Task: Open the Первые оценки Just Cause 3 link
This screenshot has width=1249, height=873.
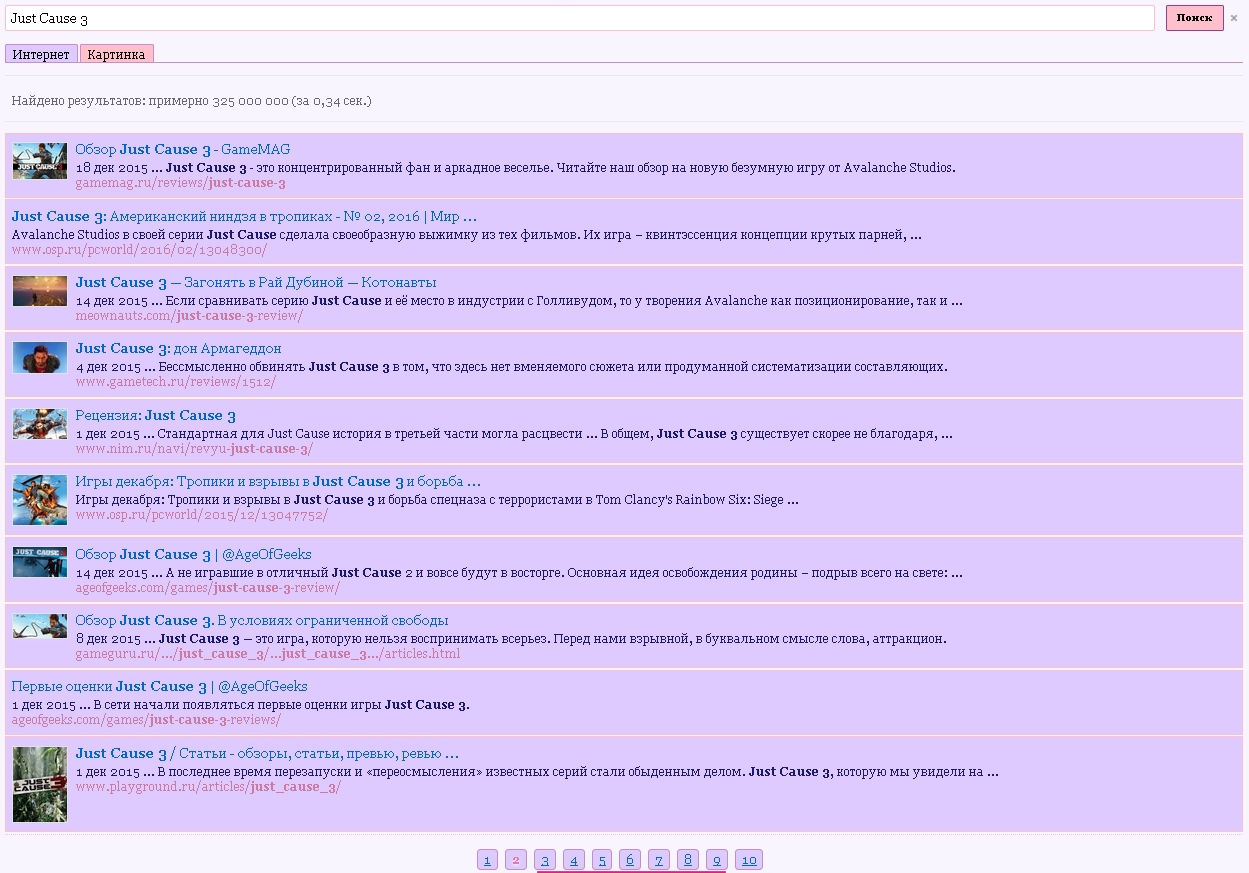Action: point(159,686)
